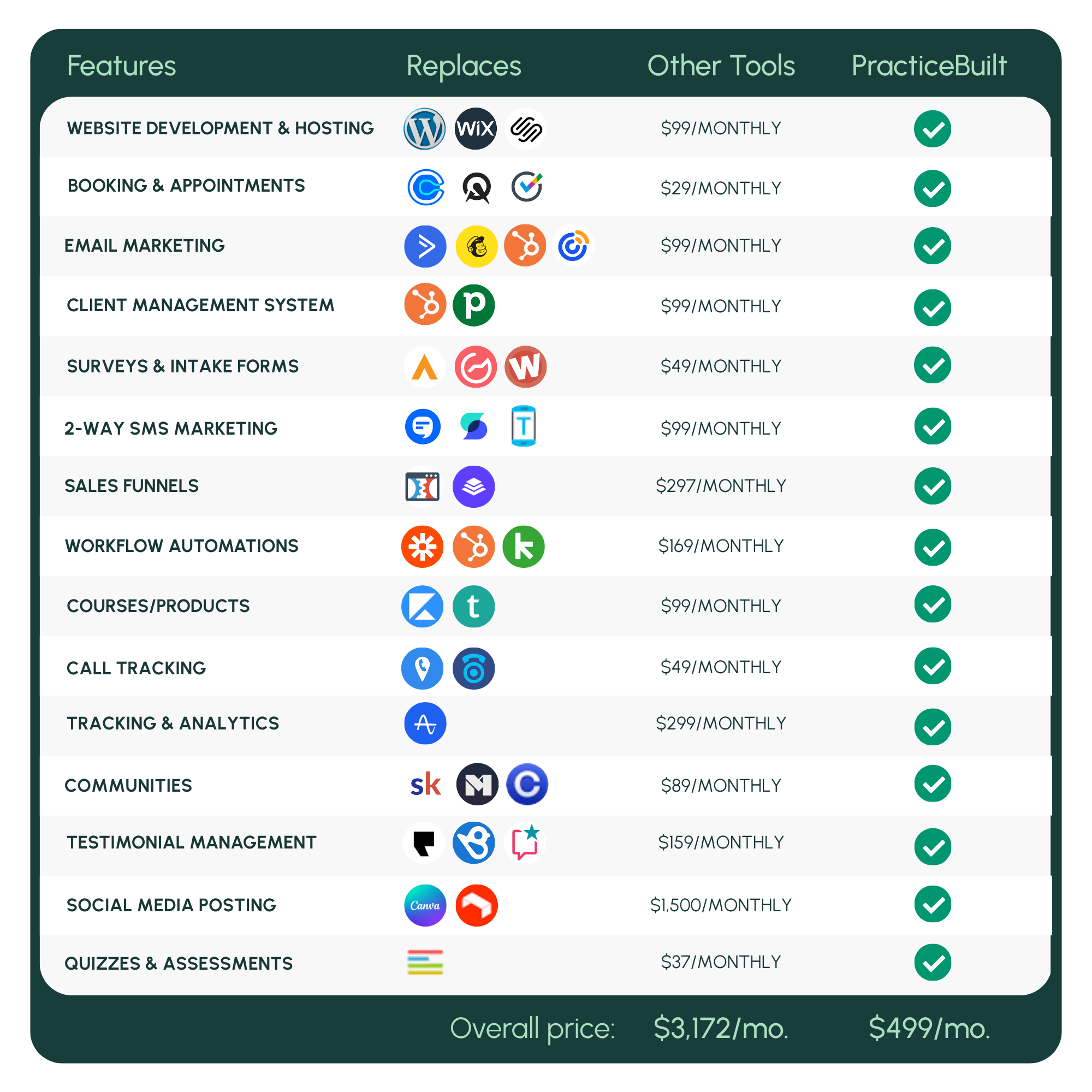Click the EMAIL MARKETING feature label

(x=145, y=246)
